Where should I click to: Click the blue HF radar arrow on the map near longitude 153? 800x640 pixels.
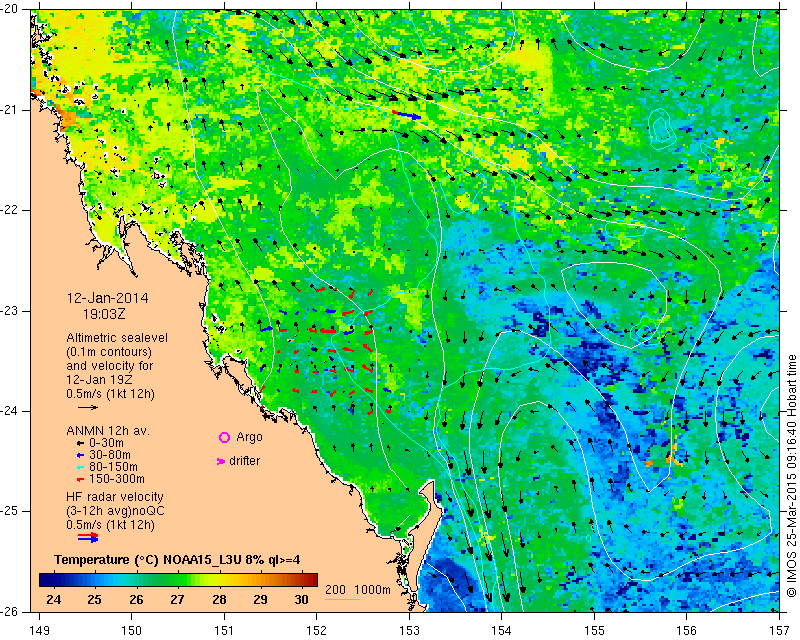pos(410,116)
